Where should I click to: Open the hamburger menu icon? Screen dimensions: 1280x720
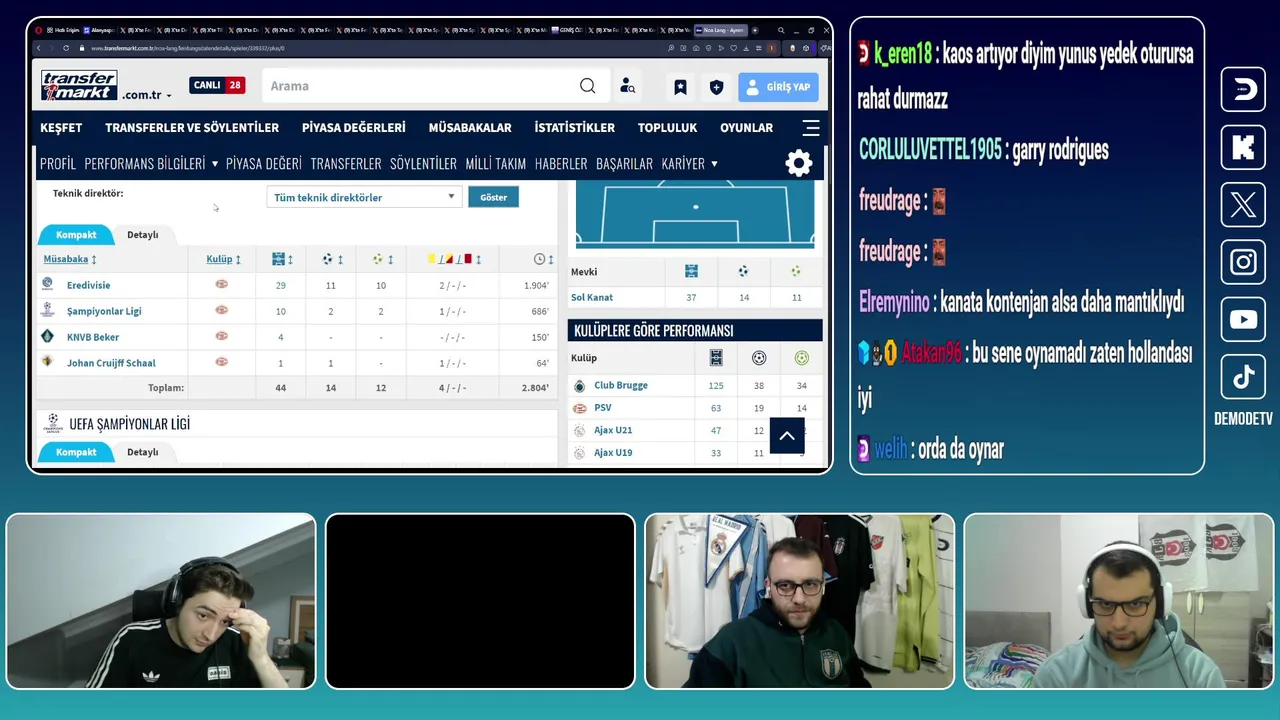(x=811, y=128)
